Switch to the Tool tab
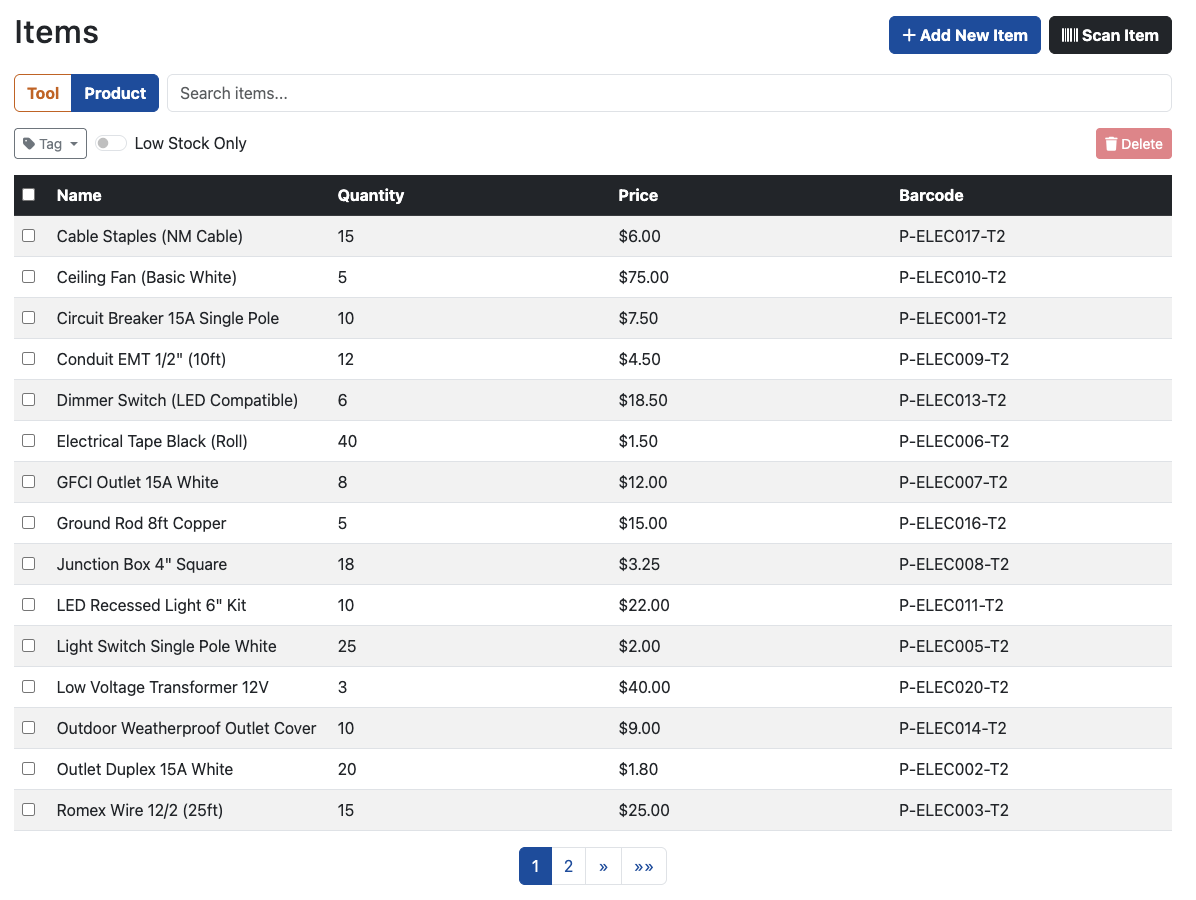The height and width of the screenshot is (900, 1196). pos(42,93)
